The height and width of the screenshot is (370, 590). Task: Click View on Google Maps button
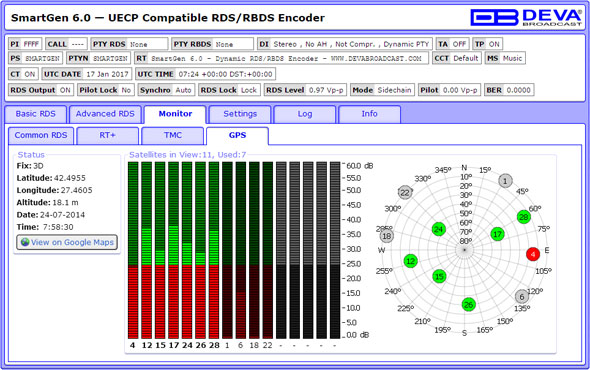67,242
